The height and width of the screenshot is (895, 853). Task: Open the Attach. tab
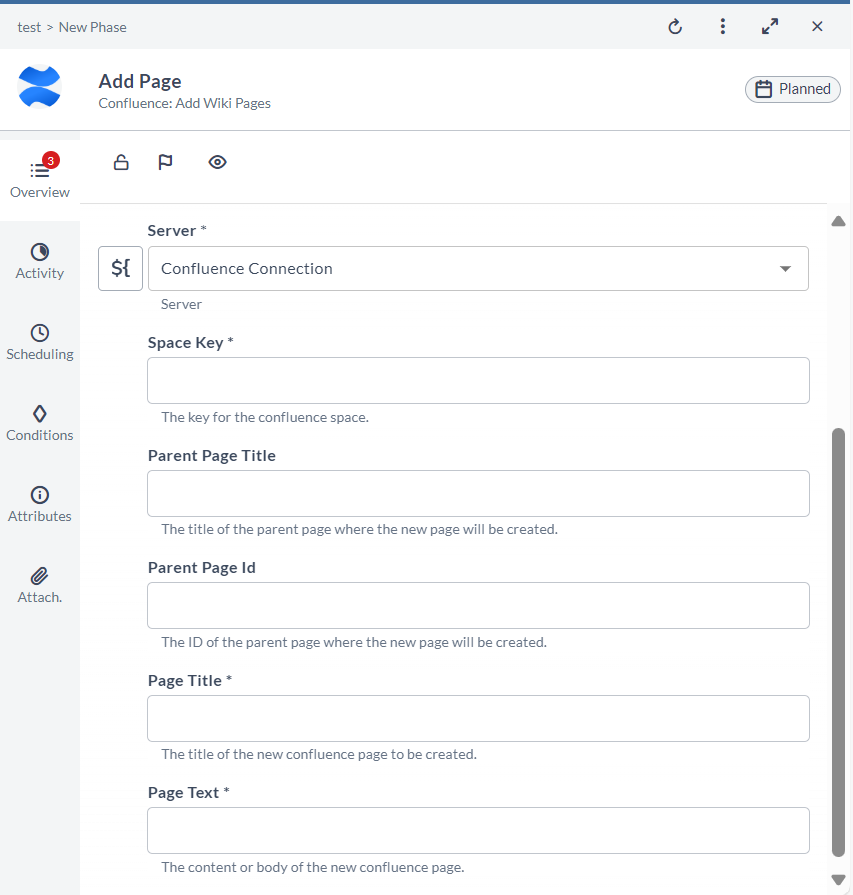click(40, 586)
